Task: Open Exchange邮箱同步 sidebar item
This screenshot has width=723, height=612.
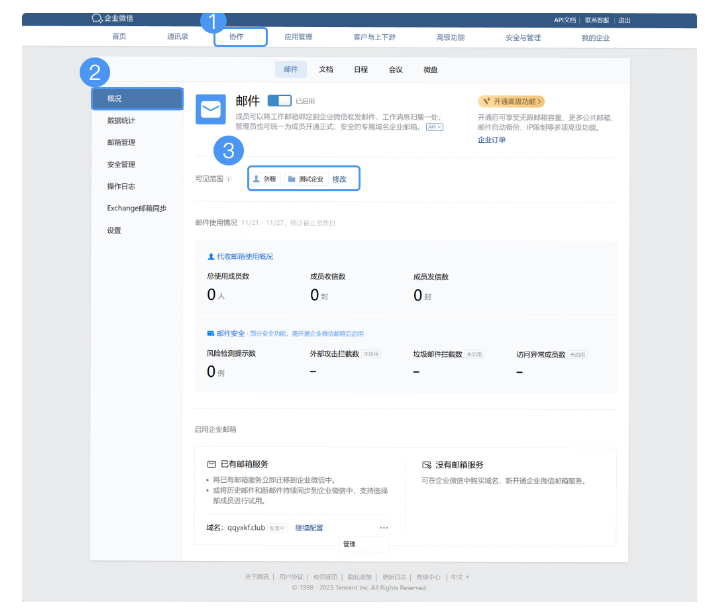Action: 136,208
